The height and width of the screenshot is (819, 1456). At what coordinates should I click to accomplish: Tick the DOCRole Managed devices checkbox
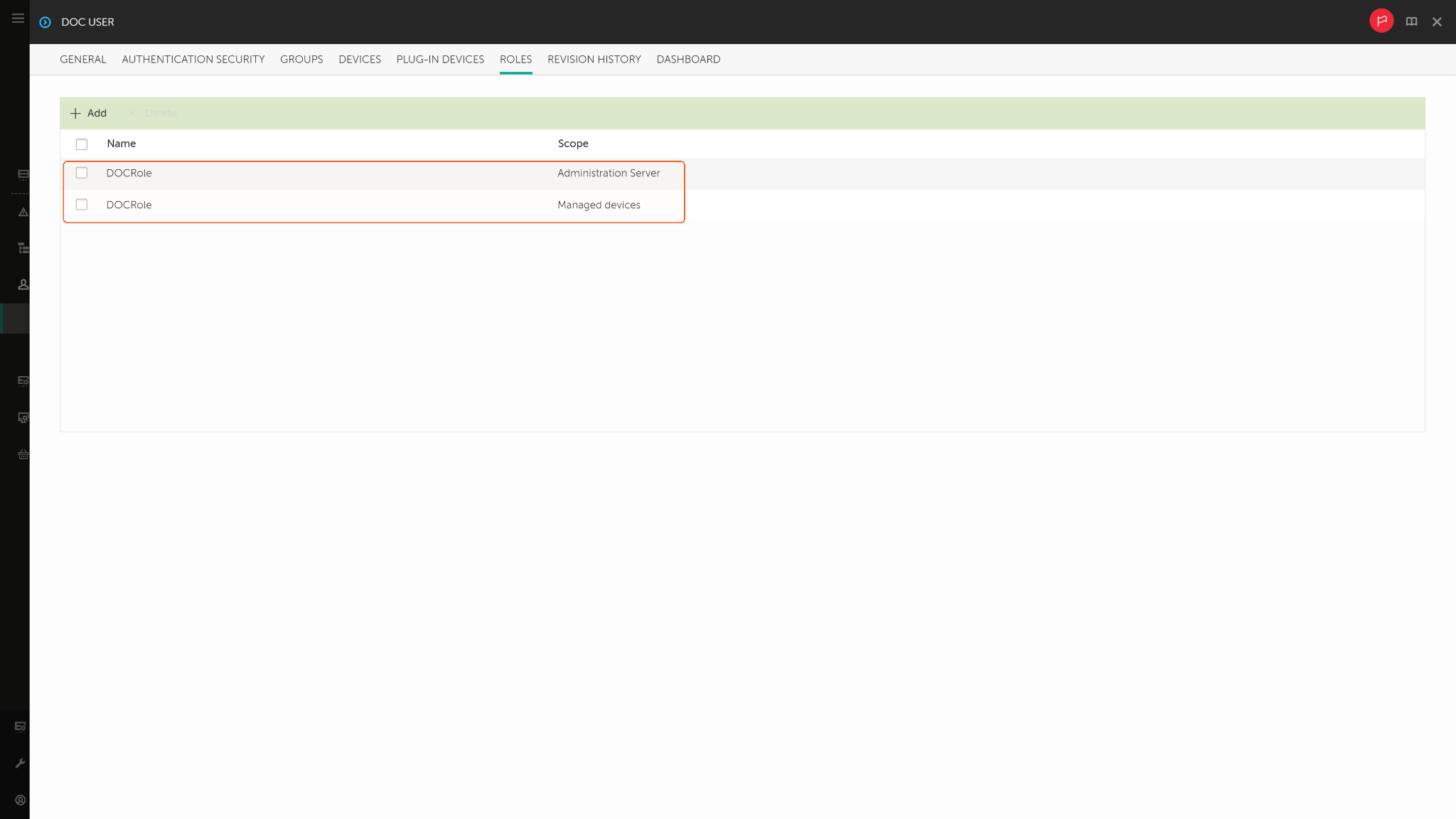point(82,205)
